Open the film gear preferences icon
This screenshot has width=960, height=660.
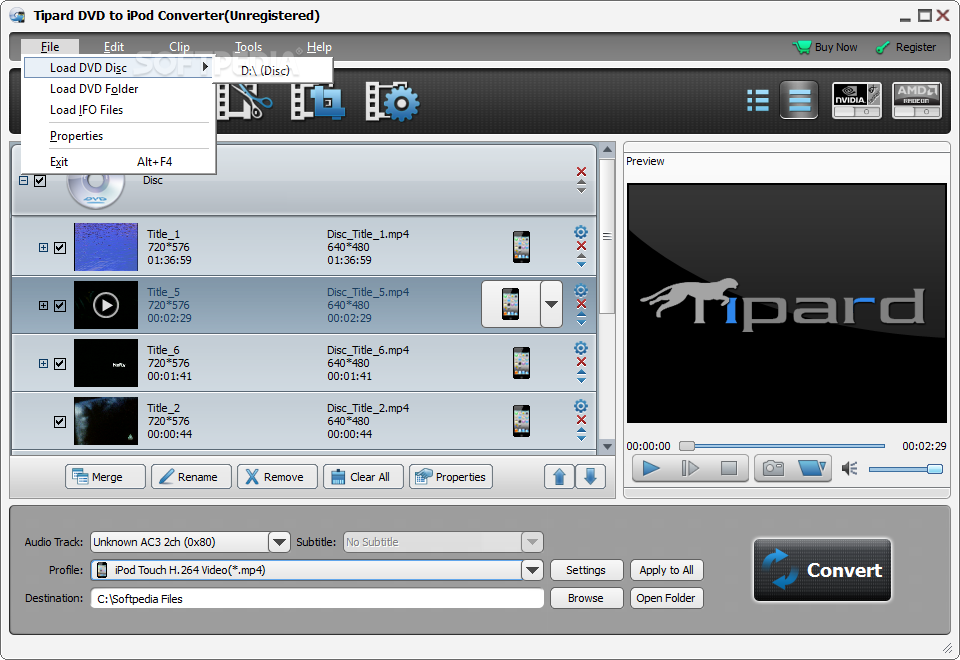coord(392,102)
